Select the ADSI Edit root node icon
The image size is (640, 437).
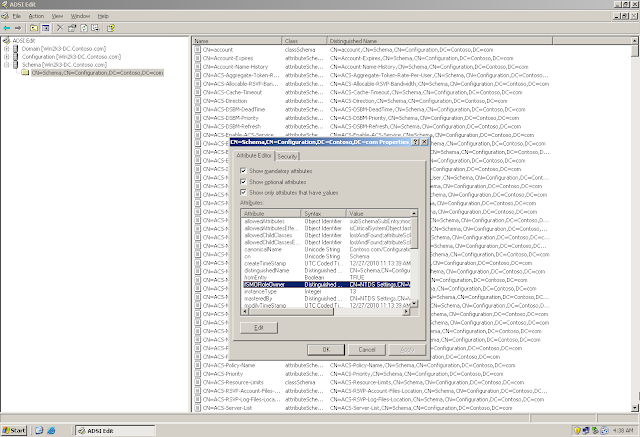(7, 40)
